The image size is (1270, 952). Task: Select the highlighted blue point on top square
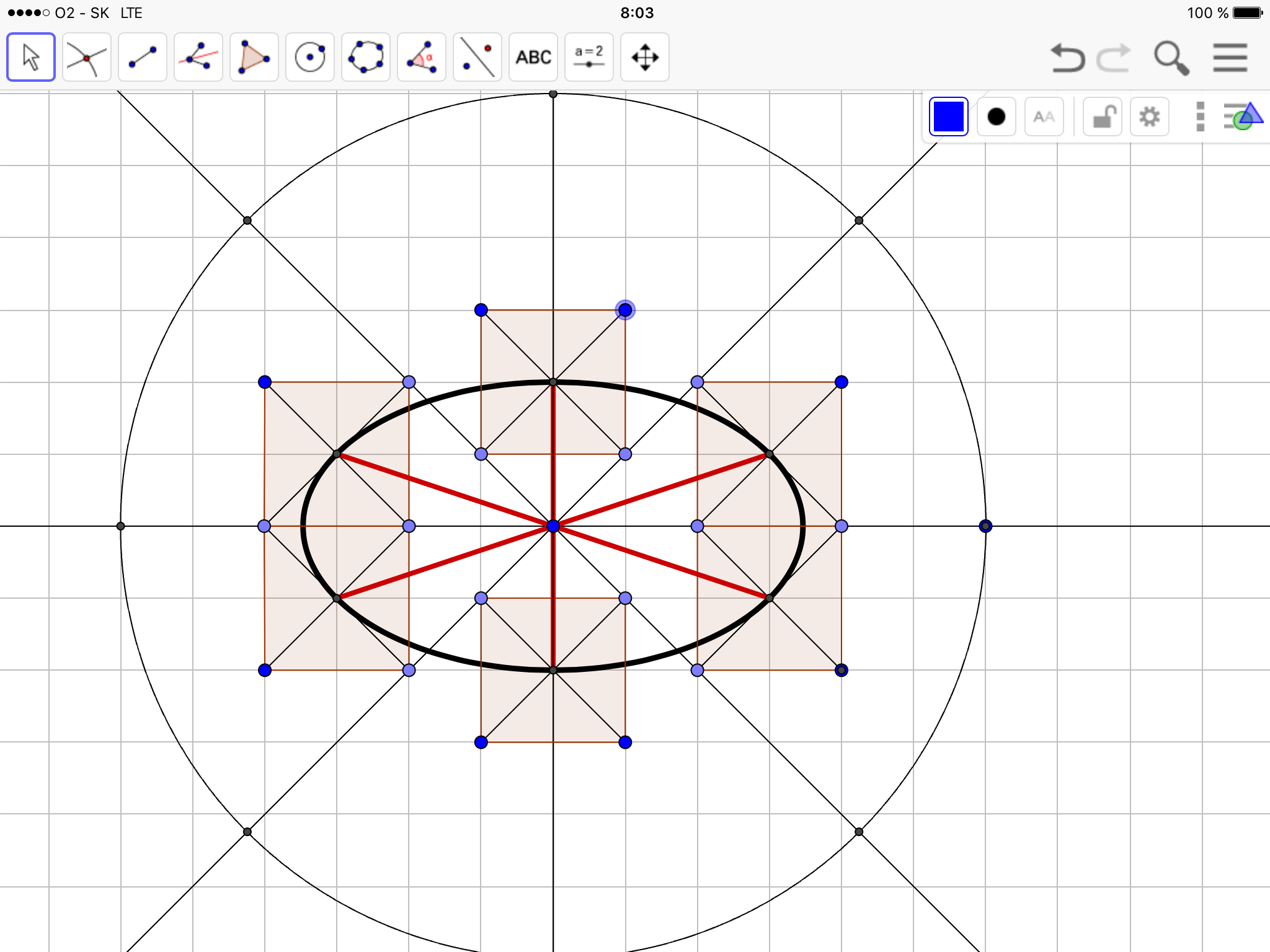(x=625, y=310)
